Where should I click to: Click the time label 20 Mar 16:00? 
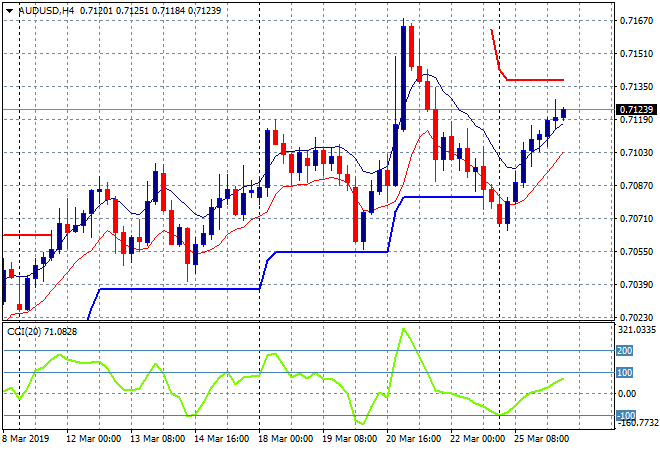click(x=414, y=439)
